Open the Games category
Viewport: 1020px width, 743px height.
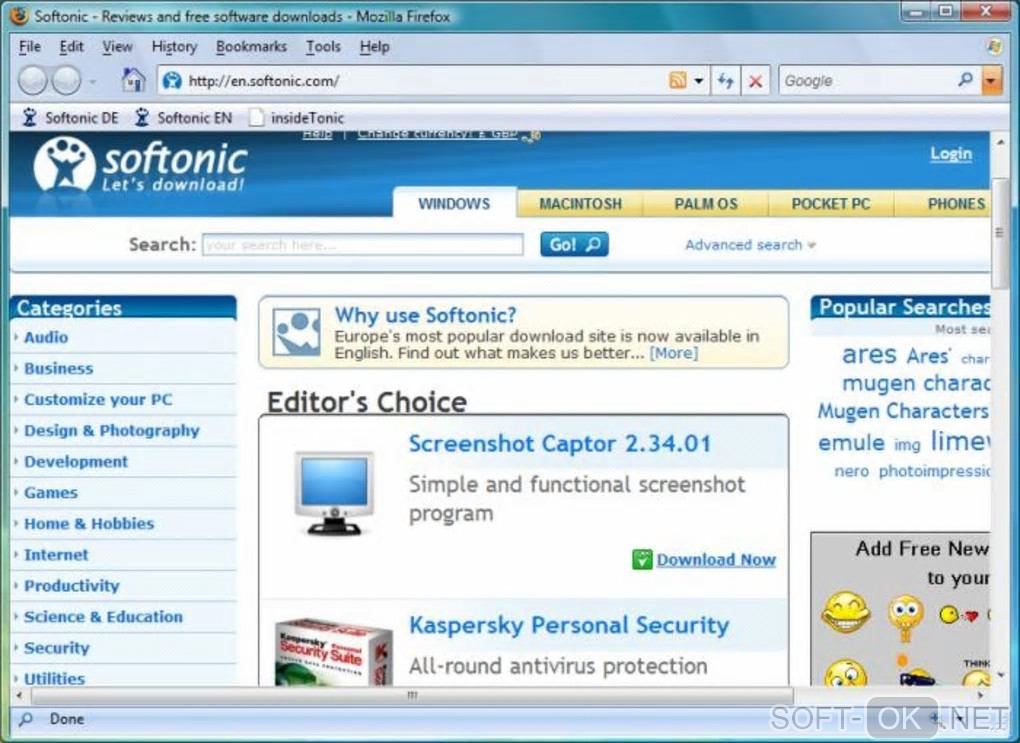[x=51, y=493]
